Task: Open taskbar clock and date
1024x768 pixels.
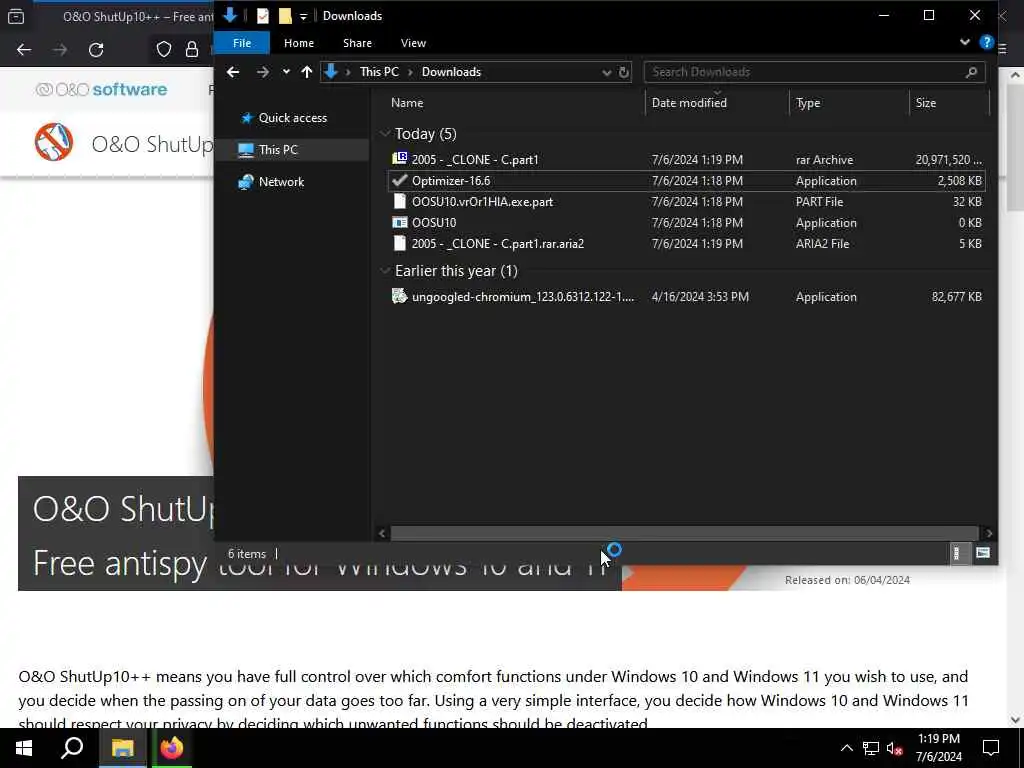Action: (x=938, y=748)
